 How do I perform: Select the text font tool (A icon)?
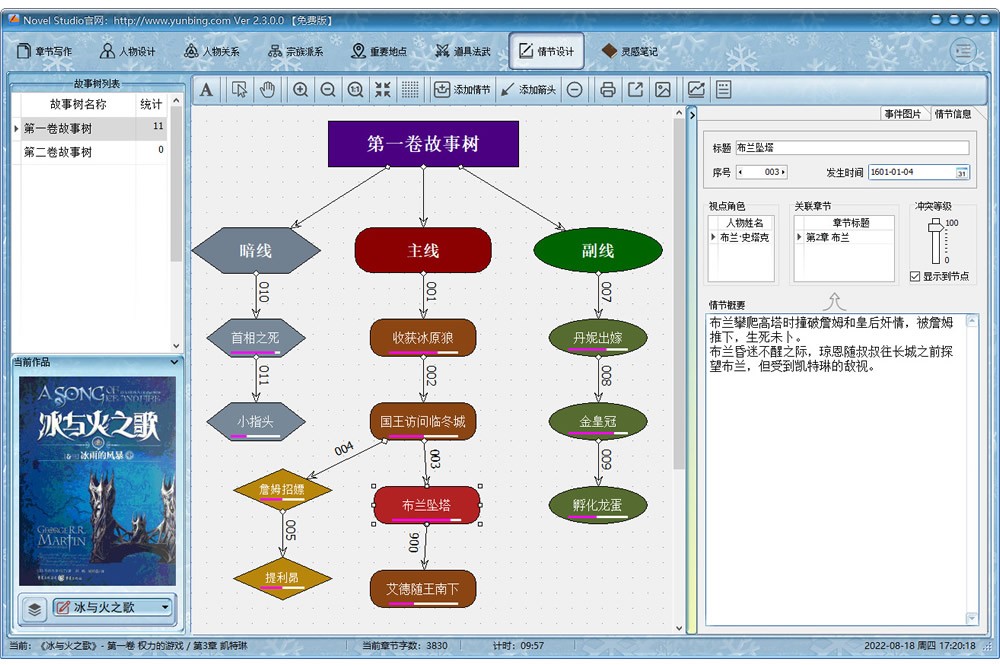(x=206, y=90)
